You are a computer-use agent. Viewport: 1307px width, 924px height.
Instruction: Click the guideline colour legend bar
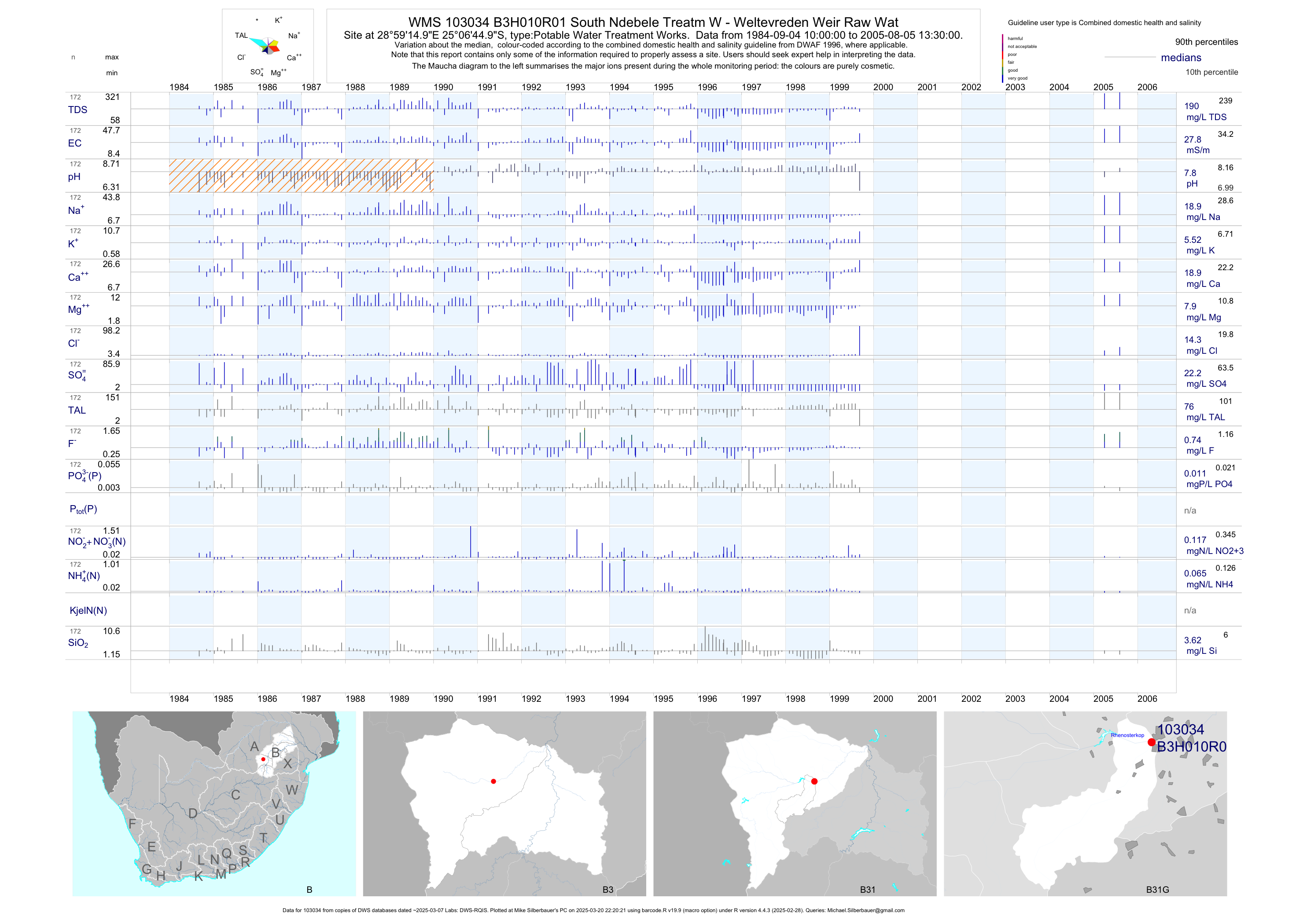(1002, 58)
